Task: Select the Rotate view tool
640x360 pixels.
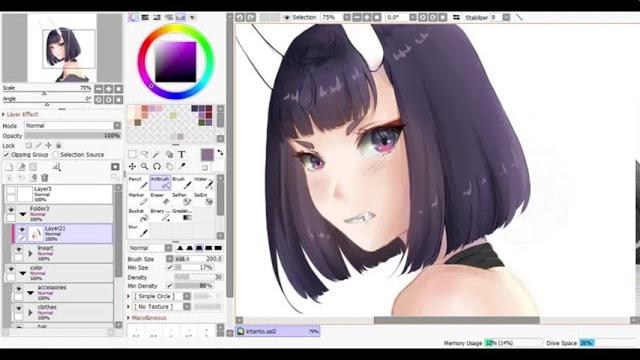Action: 157,167
